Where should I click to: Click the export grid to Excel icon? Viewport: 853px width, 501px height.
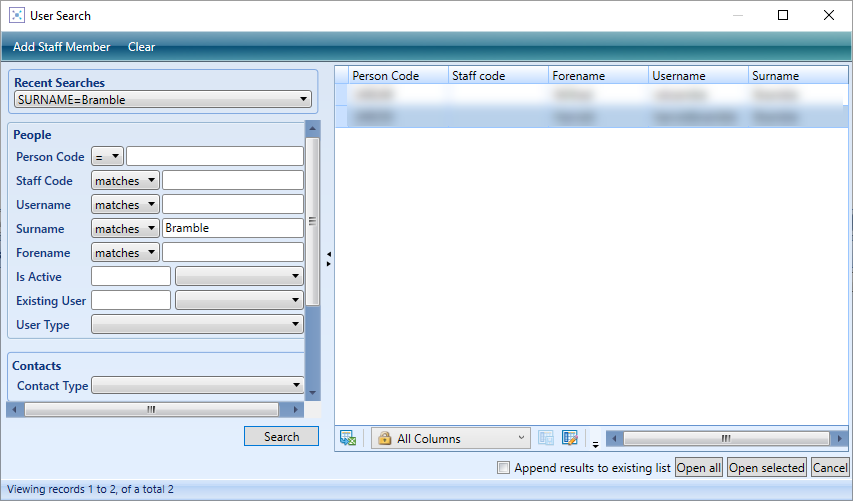(x=348, y=438)
